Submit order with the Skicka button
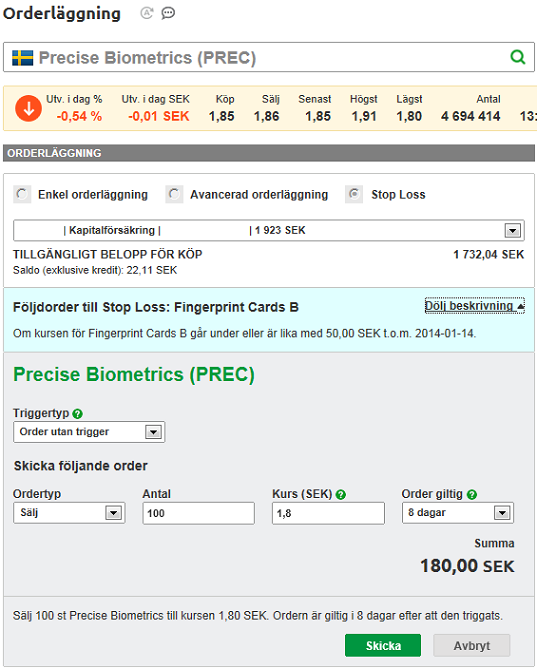The width and height of the screenshot is (537, 669). tap(383, 645)
